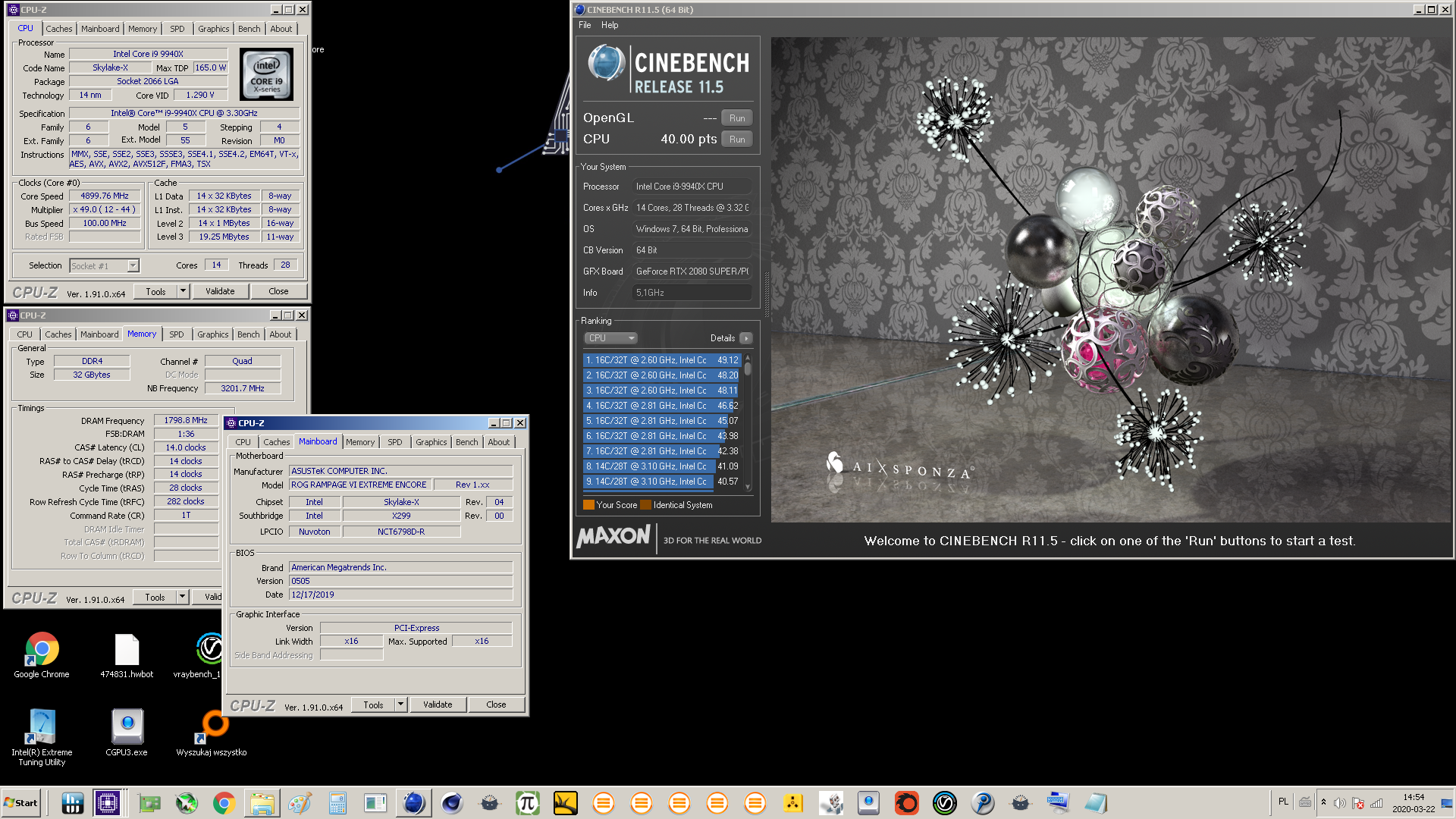This screenshot has height=819, width=1456.
Task: Click ranking list scroll-up arrow
Action: (748, 357)
